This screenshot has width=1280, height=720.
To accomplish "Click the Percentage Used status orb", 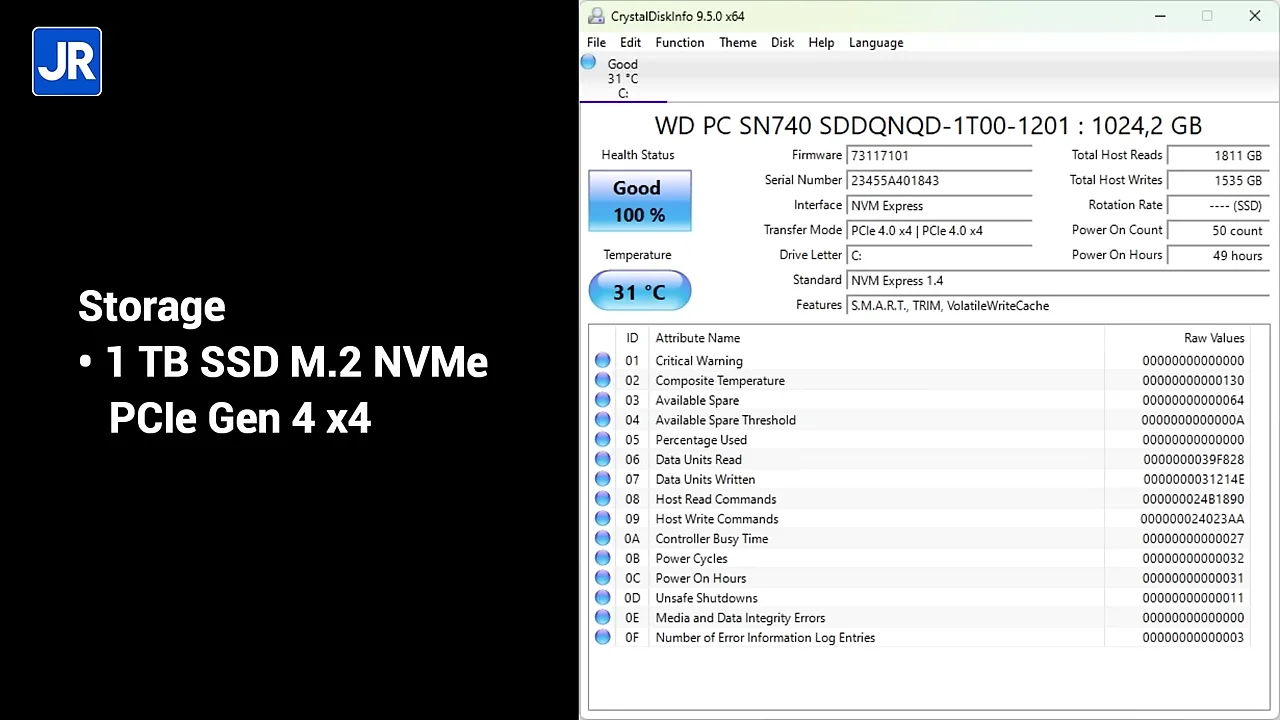I will pyautogui.click(x=602, y=440).
